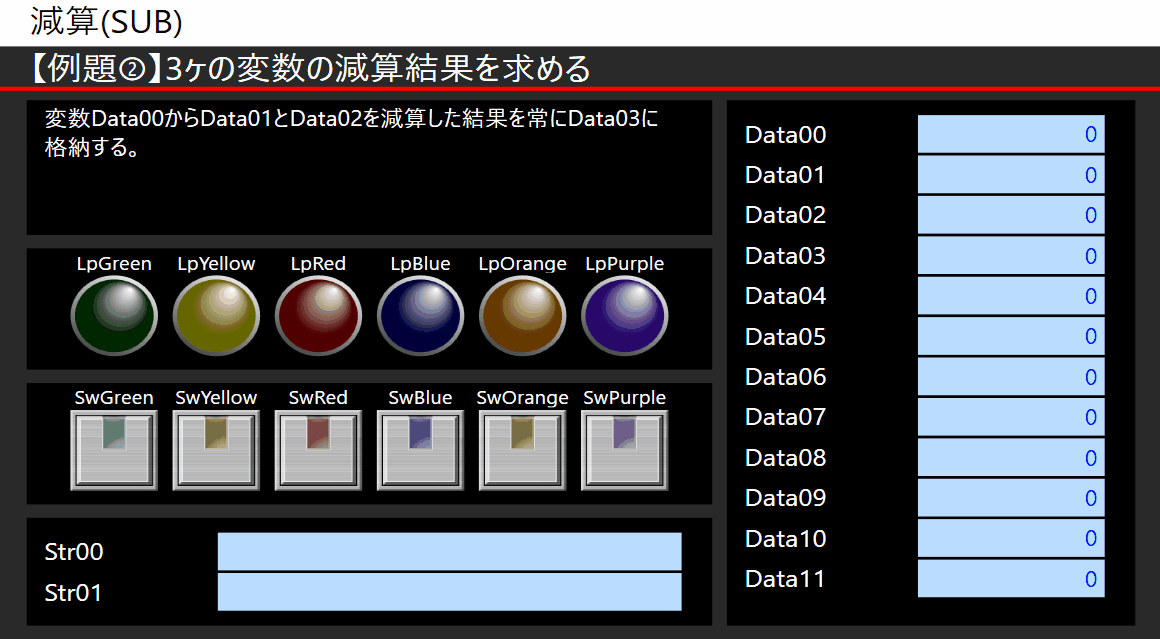Focus the Str00 text field
1160x639 pixels.
click(449, 551)
